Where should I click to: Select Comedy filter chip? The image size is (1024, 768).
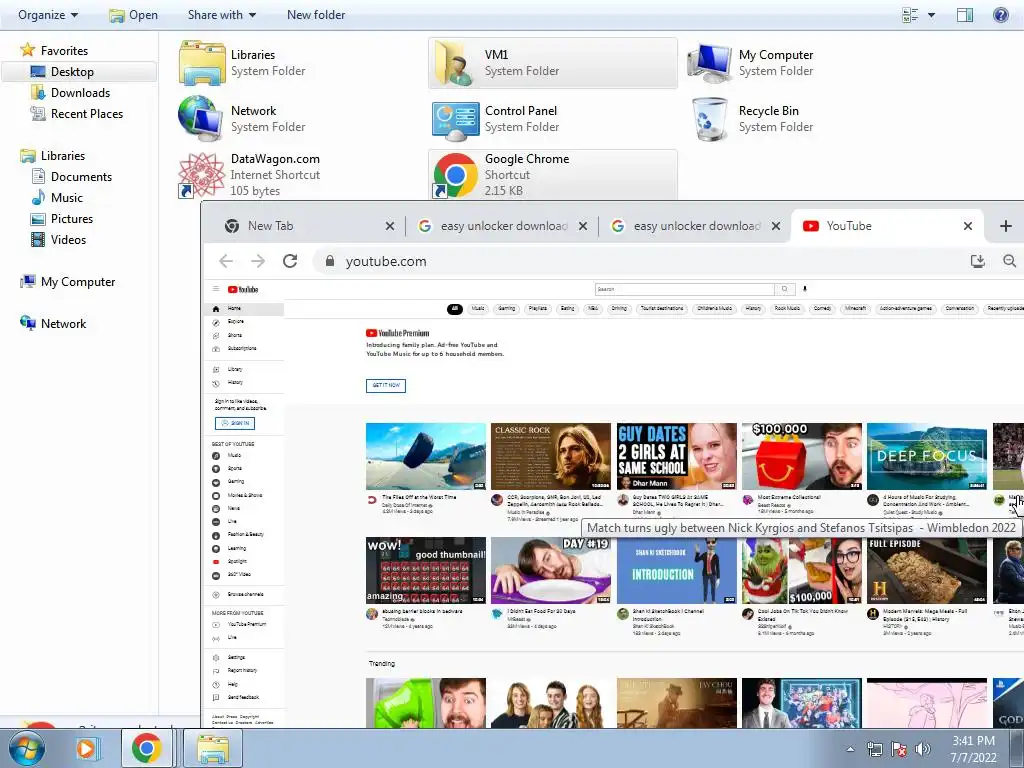(822, 308)
